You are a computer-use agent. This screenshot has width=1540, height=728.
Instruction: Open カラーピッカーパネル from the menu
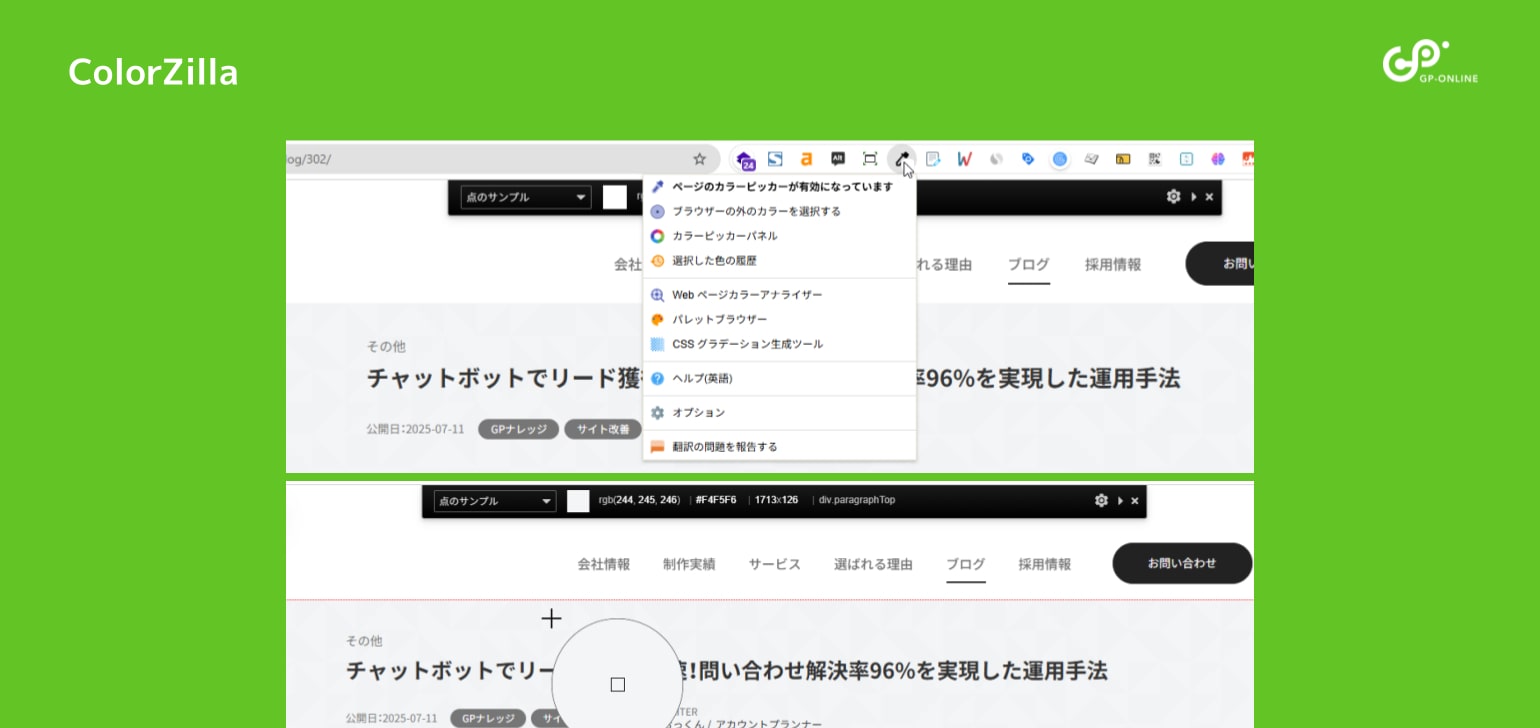pyautogui.click(x=779, y=236)
